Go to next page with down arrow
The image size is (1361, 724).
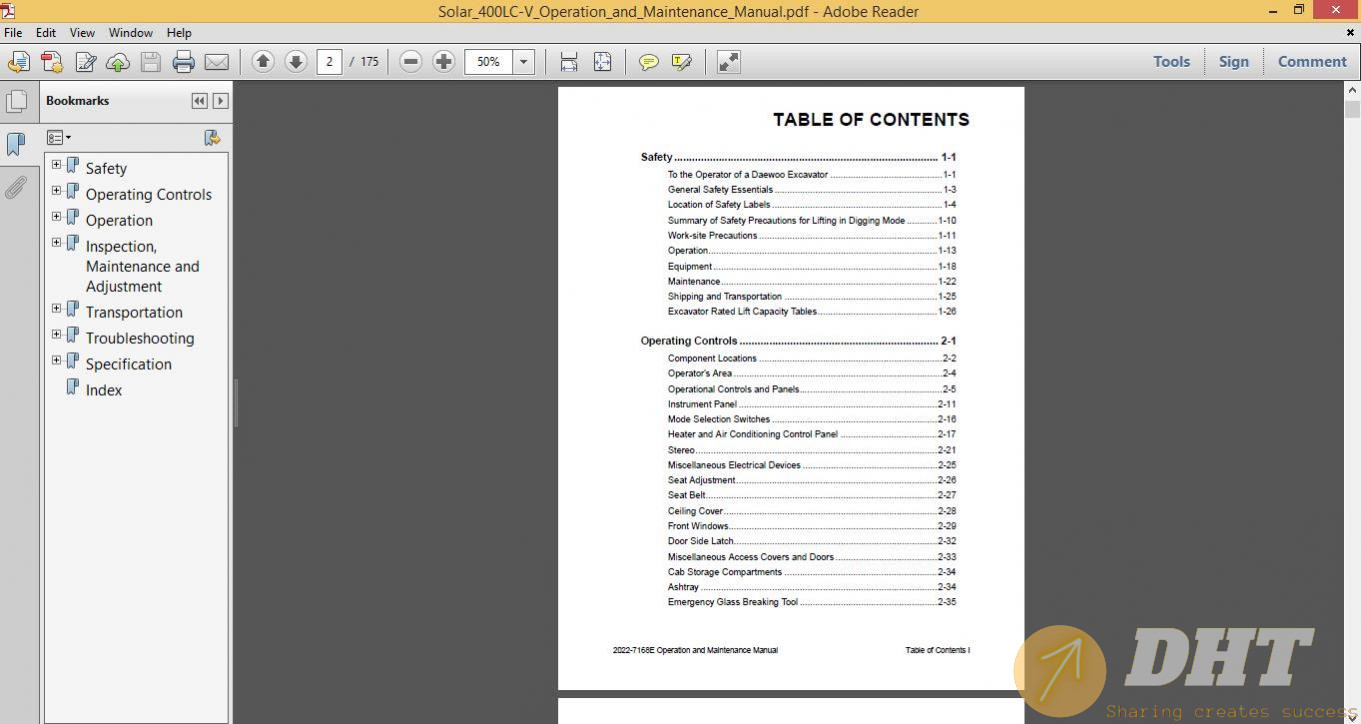tap(296, 62)
